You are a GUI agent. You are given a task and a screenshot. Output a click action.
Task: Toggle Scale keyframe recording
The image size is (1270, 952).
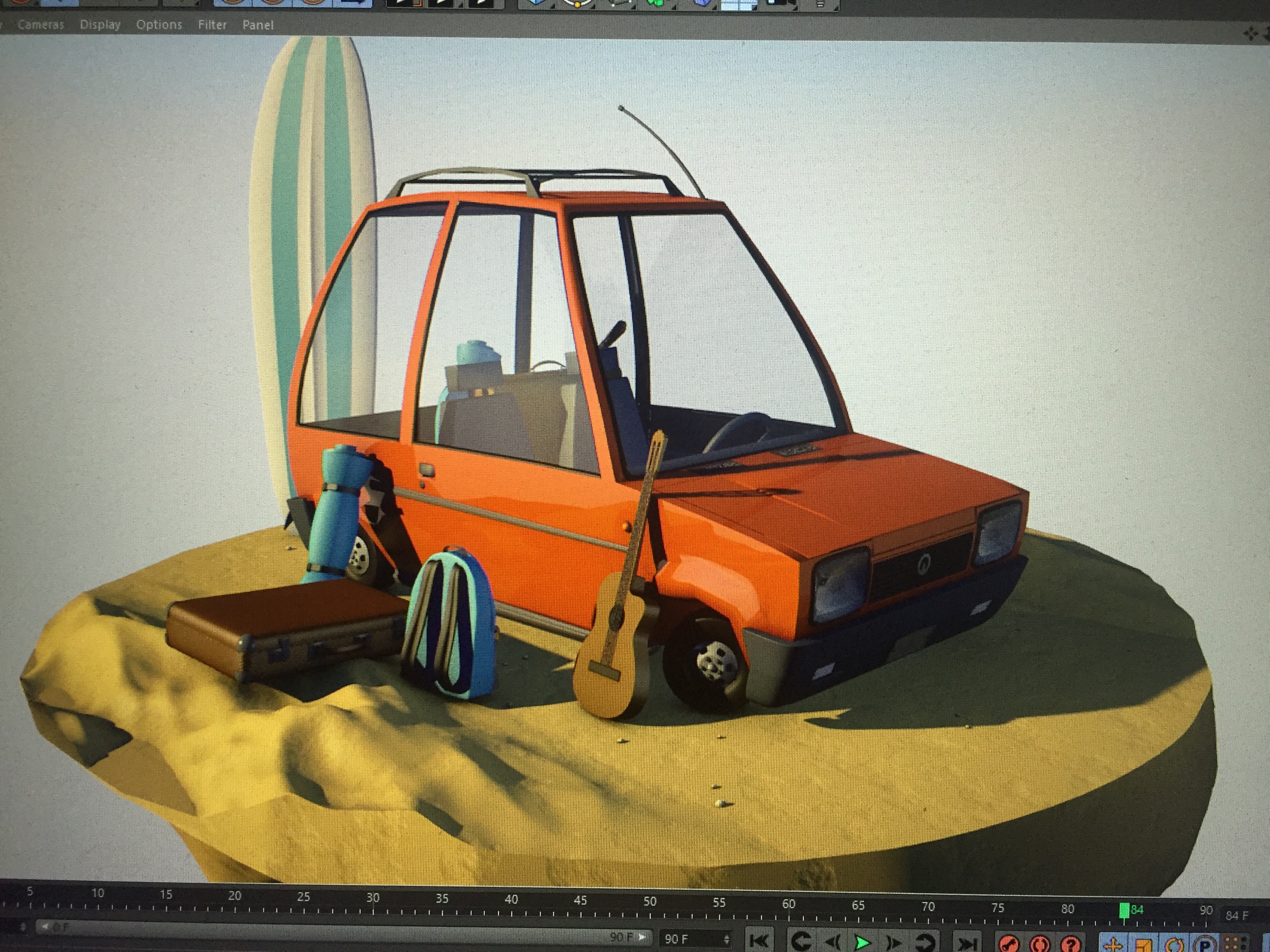click(x=1144, y=944)
